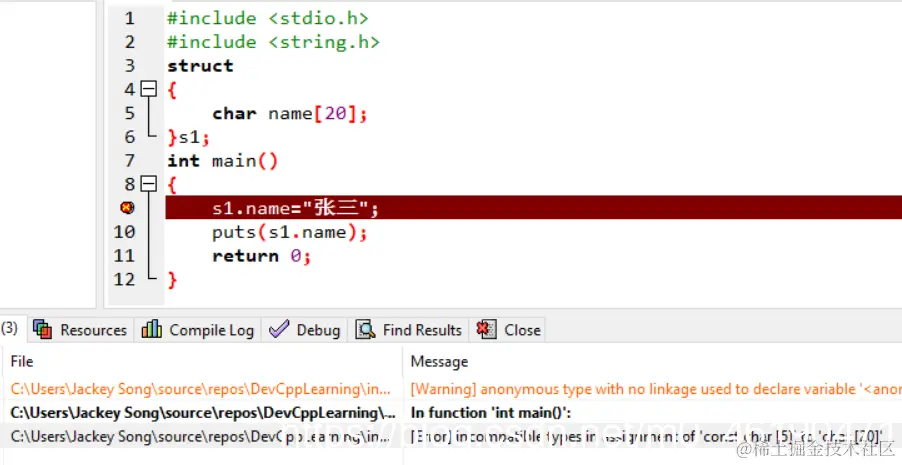Image resolution: width=902 pixels, height=465 pixels.
Task: Open the Find Results tab
Action: point(408,330)
